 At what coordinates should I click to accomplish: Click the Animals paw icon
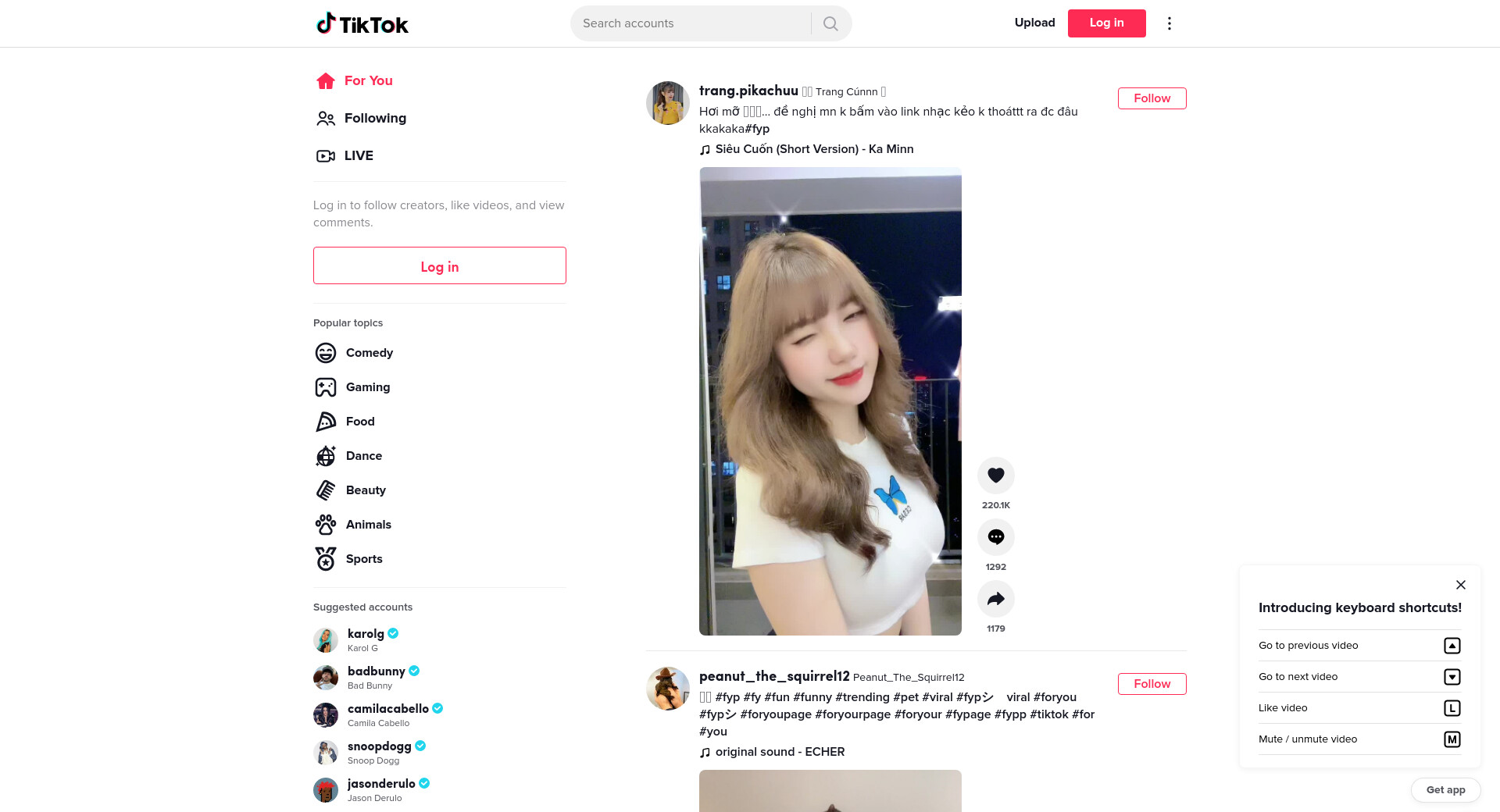[x=326, y=525]
